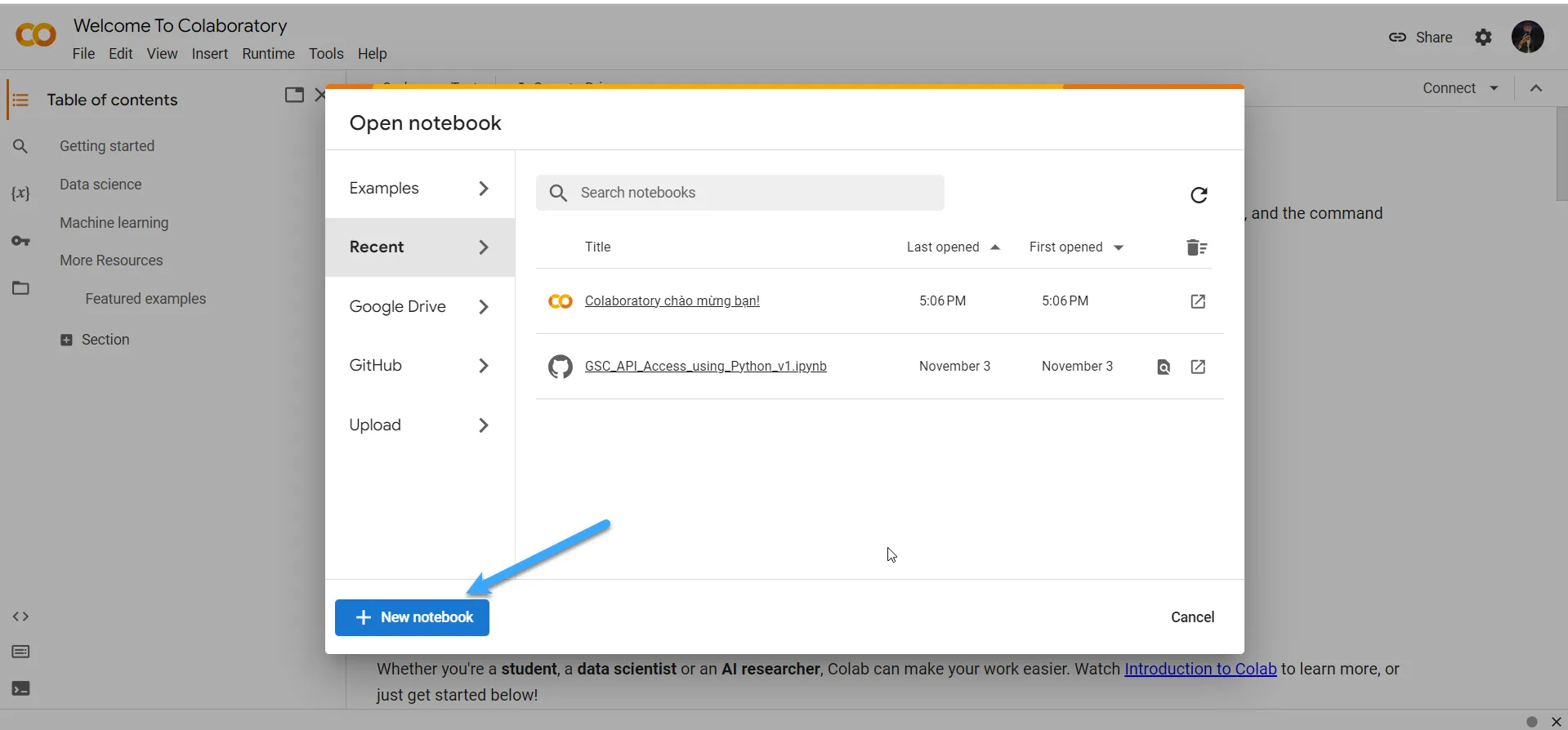The height and width of the screenshot is (730, 1568).
Task: Close the bottom status bar
Action: [x=1557, y=722]
